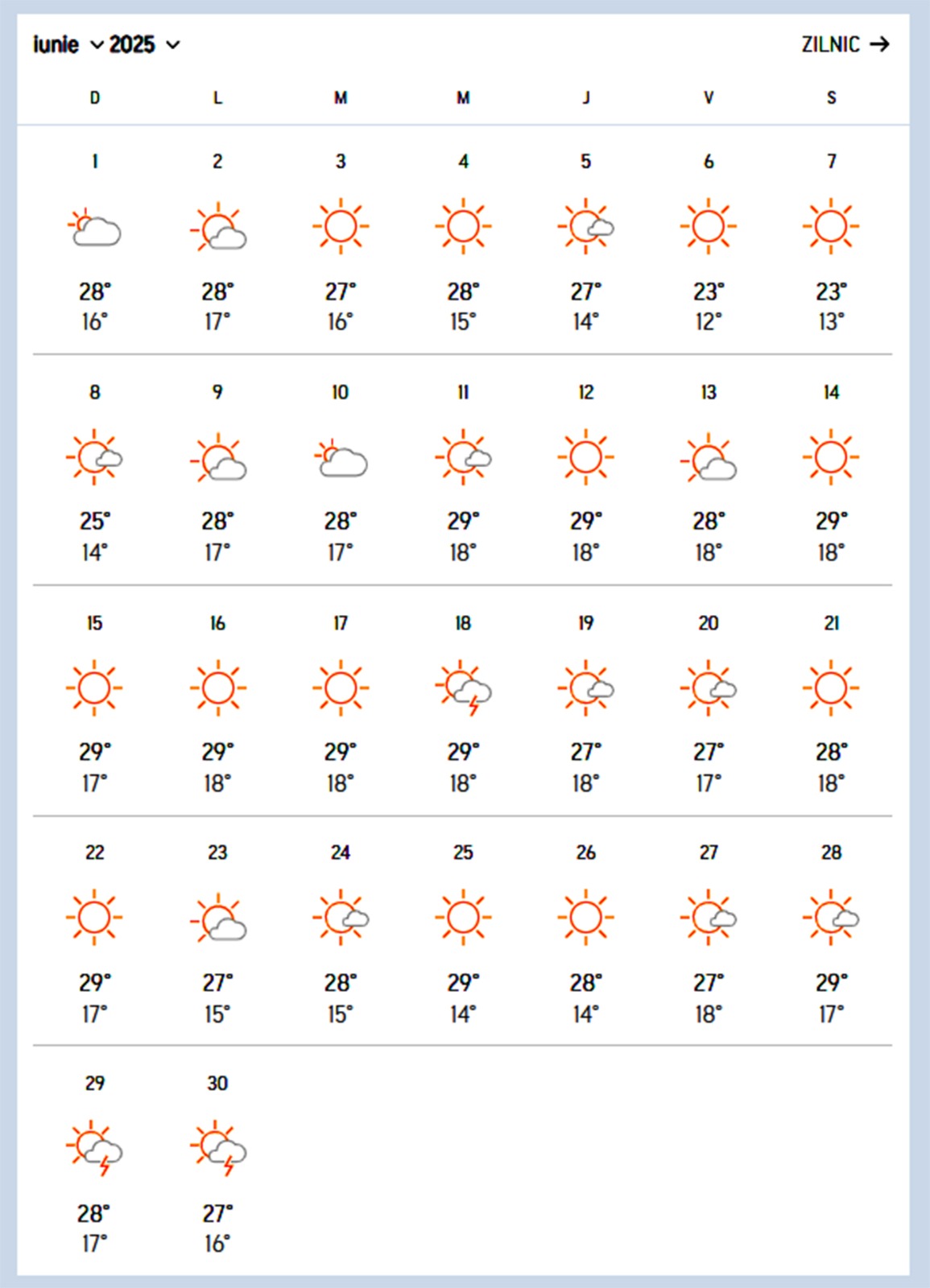This screenshot has width=930, height=1288.
Task: Open the forecast for day 12
Action: coord(586,392)
